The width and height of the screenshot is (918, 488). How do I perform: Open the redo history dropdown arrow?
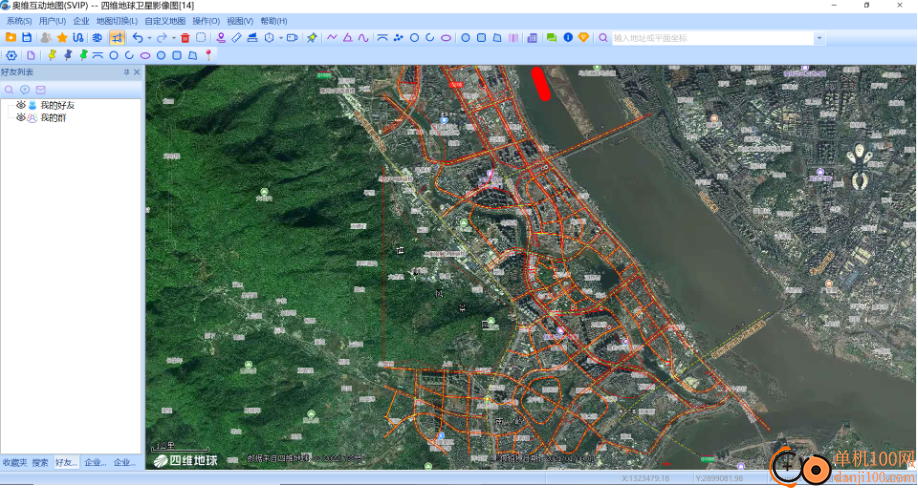point(174,38)
